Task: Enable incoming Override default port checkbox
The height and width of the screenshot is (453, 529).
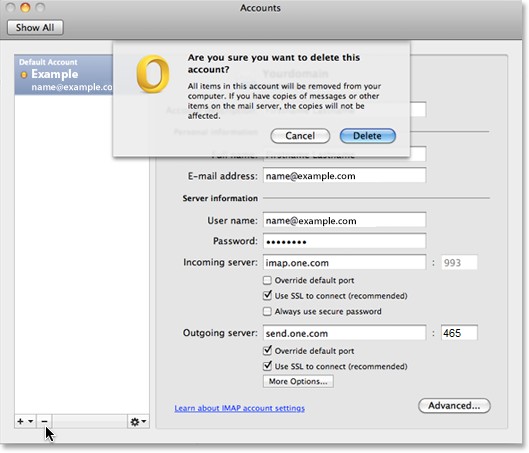Action: pyautogui.click(x=267, y=280)
